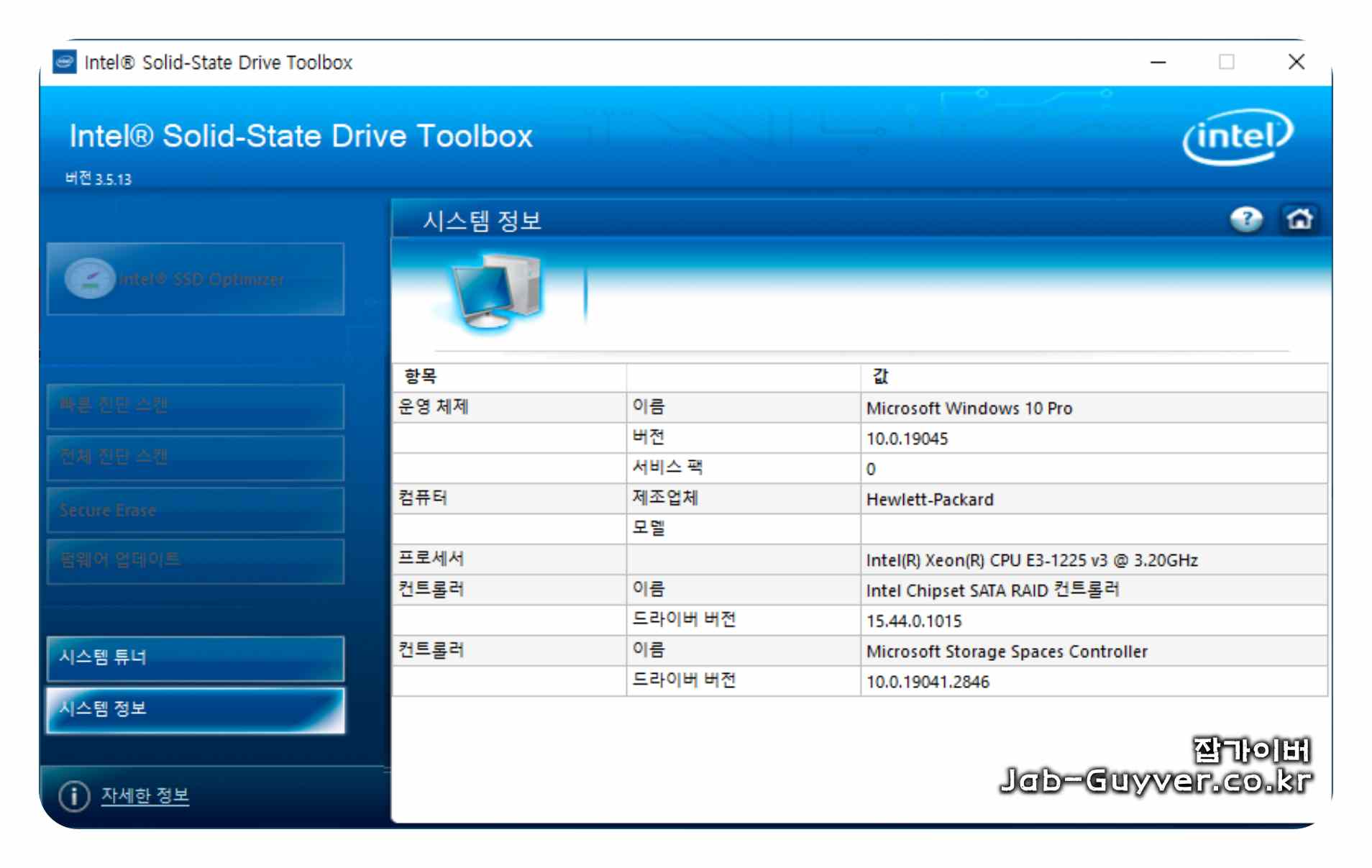
Task: Select the 컴퓨터 row label
Action: pyautogui.click(x=509, y=498)
